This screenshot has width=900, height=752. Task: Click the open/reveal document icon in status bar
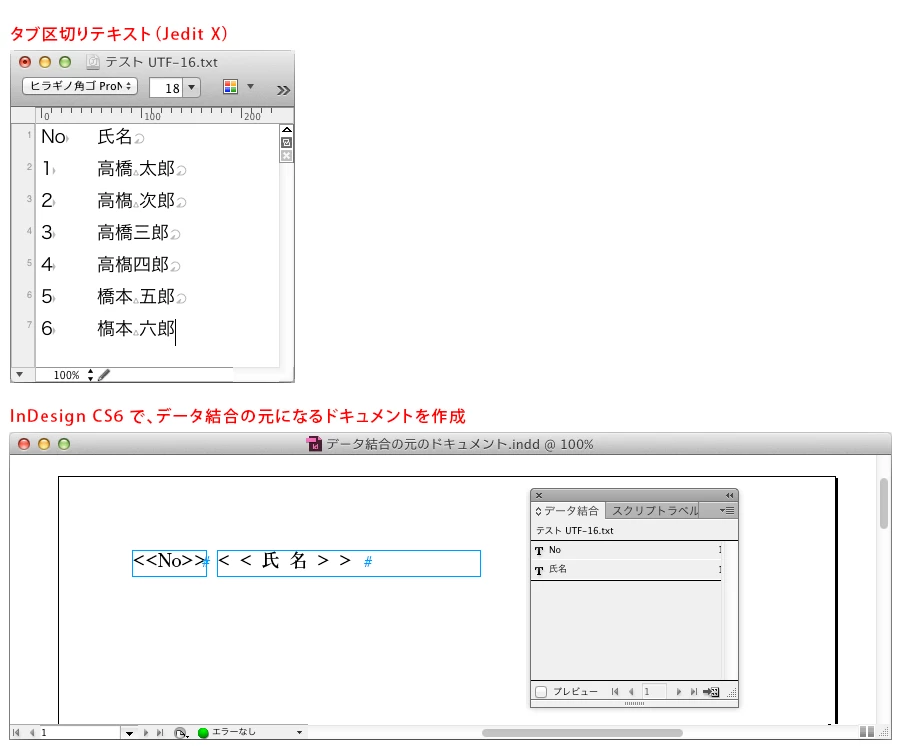[181, 733]
